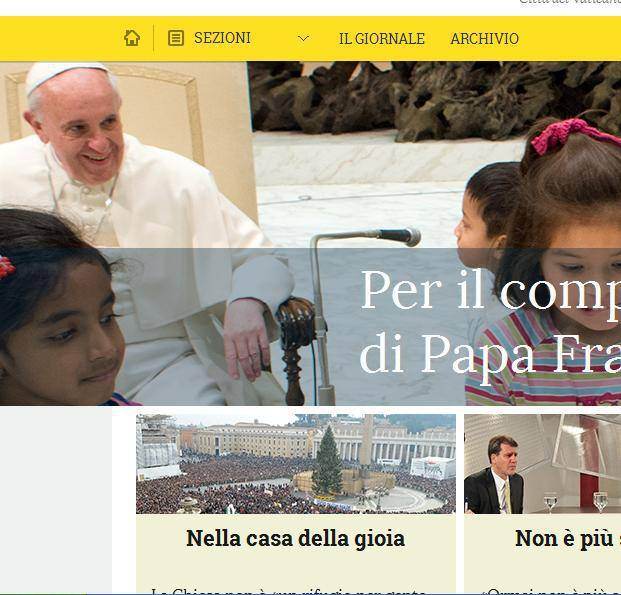Open the 'Per il comp… di Papa' headline

tap(490, 322)
